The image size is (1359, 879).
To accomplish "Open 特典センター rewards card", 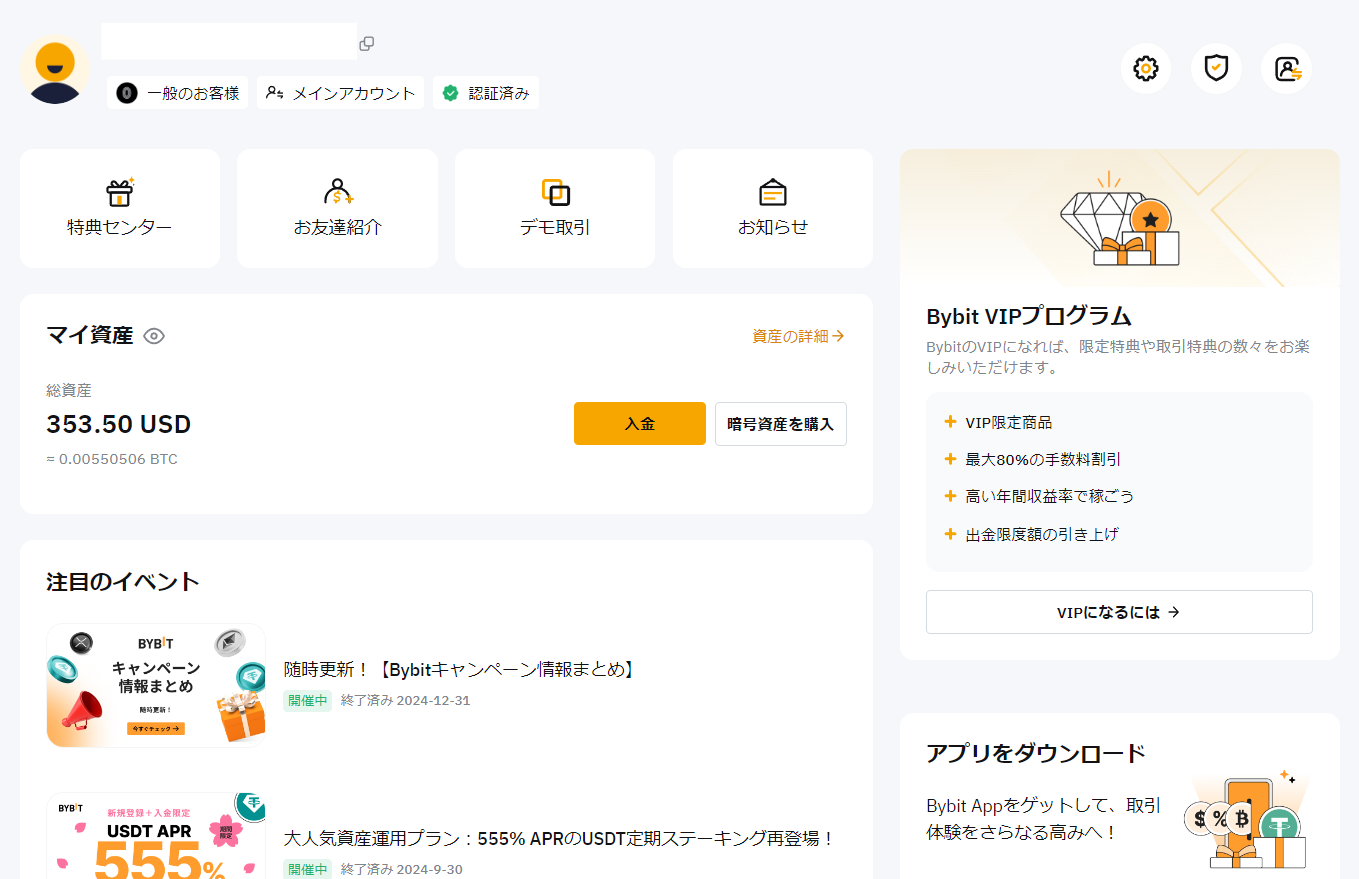I will point(120,208).
